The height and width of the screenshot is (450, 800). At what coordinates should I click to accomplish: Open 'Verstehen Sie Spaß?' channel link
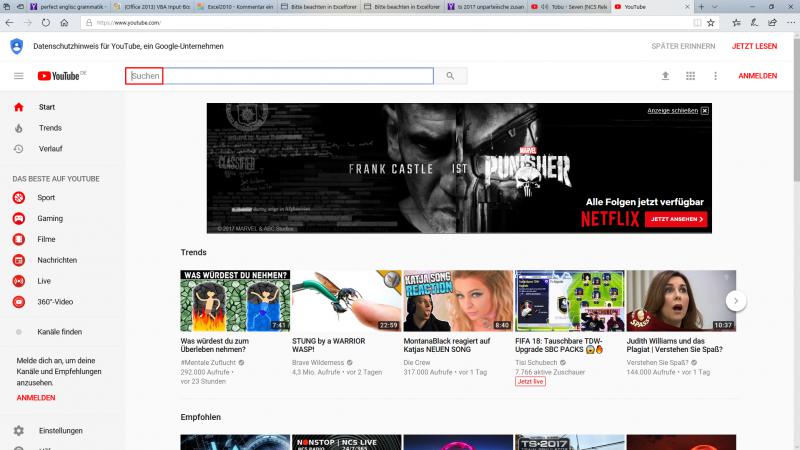pyautogui.click(x=658, y=363)
